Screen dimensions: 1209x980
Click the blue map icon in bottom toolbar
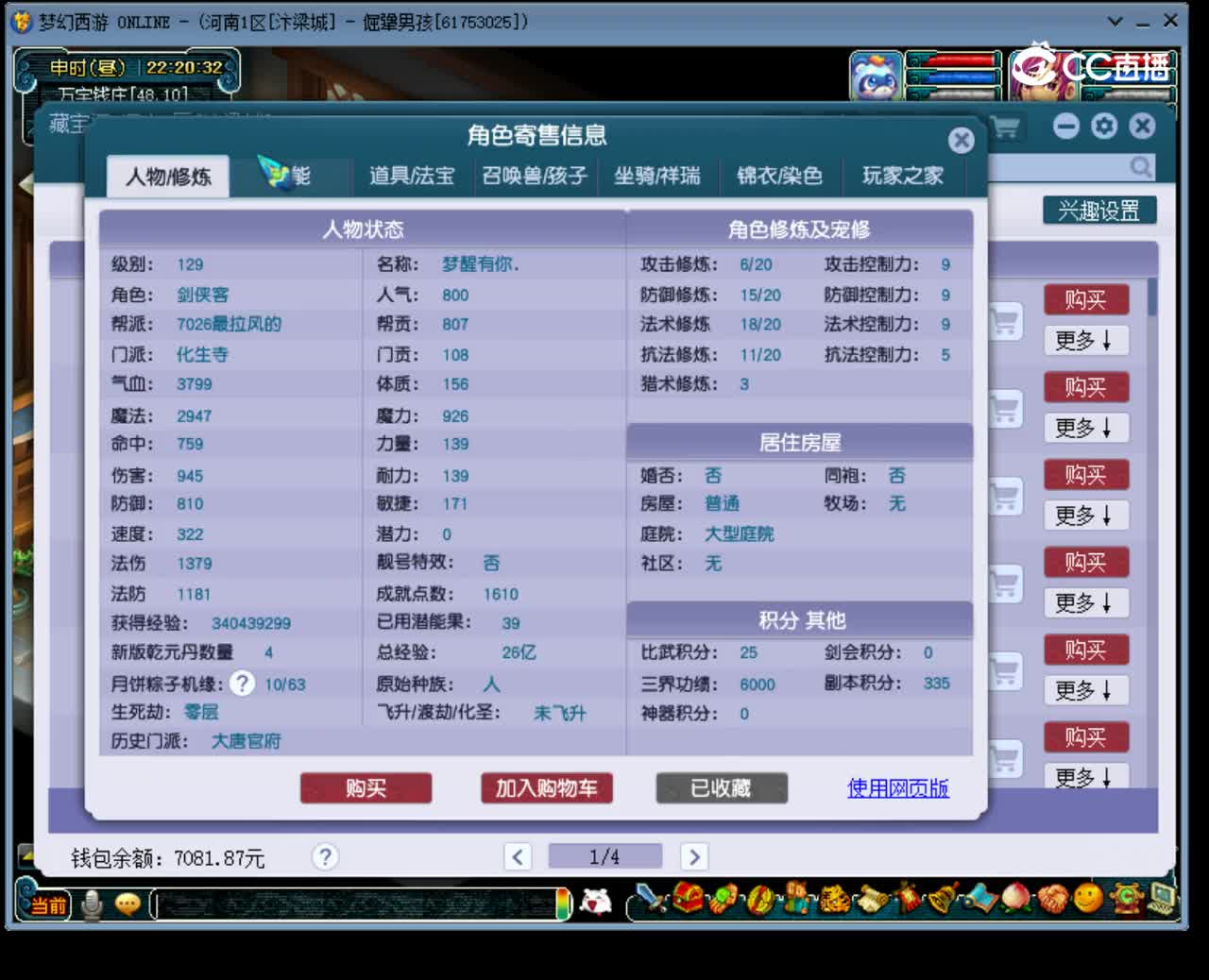pyautogui.click(x=979, y=898)
